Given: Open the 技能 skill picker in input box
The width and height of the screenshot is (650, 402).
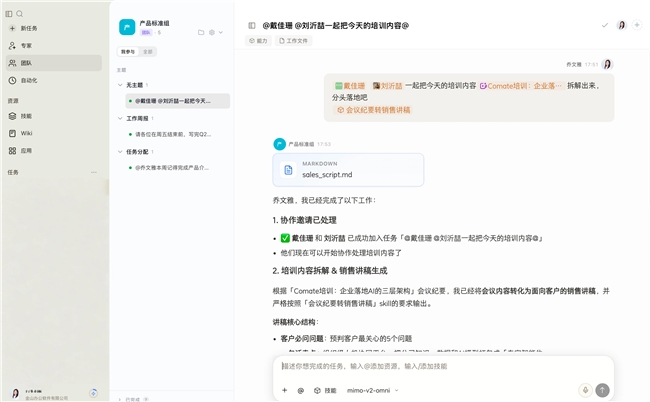Looking at the screenshot, I should pyautogui.click(x=325, y=390).
